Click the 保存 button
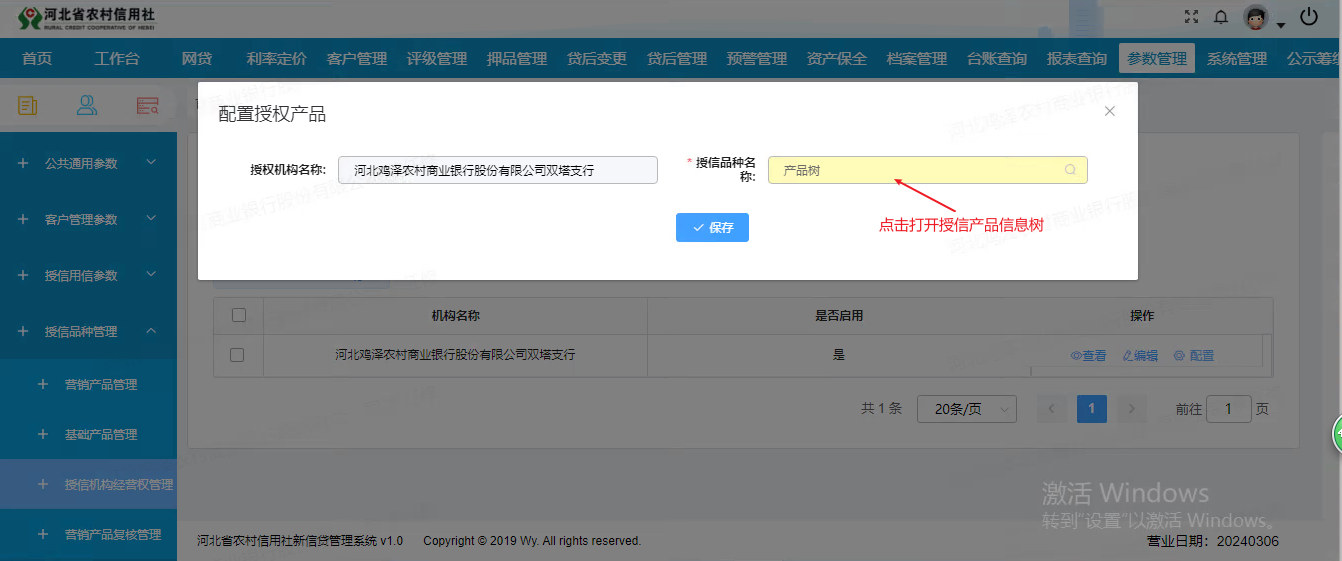1342x561 pixels. pyautogui.click(x=712, y=227)
